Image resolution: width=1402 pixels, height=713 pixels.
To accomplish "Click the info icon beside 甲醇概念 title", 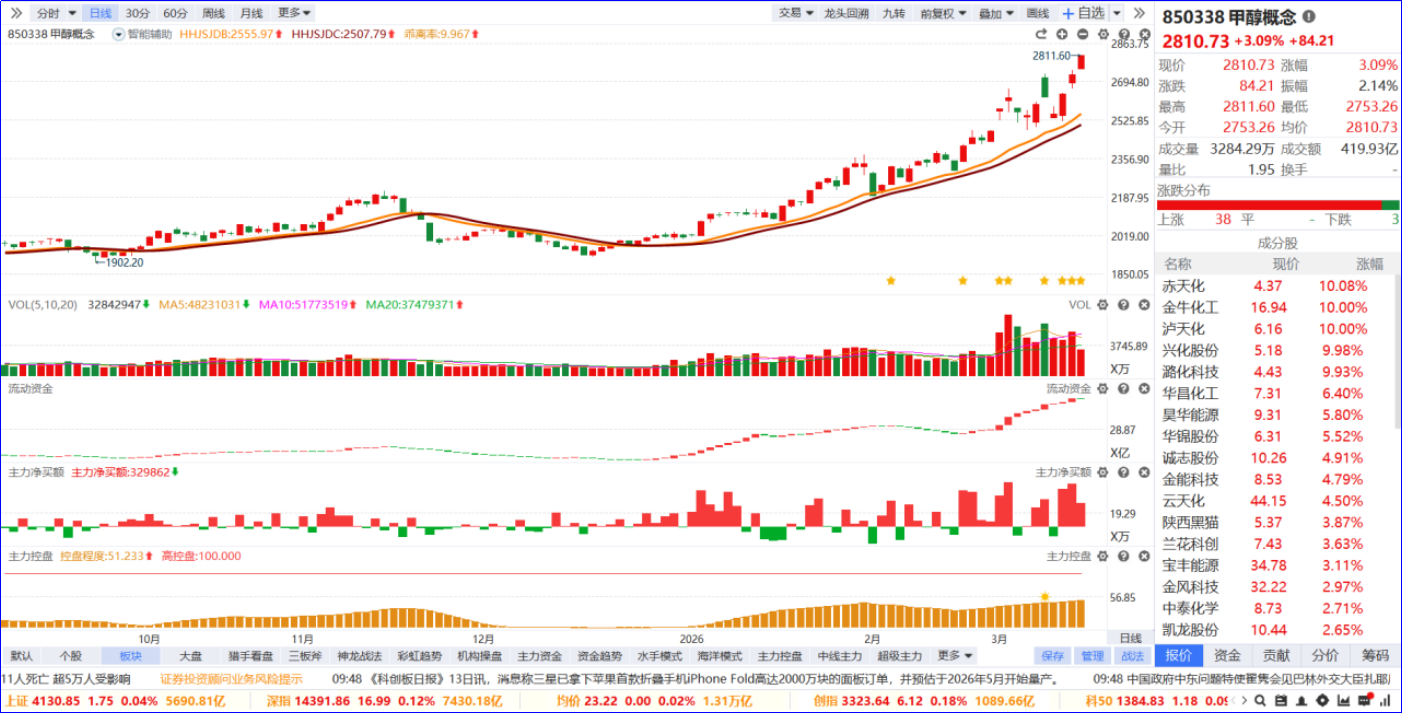I will 1309,17.
